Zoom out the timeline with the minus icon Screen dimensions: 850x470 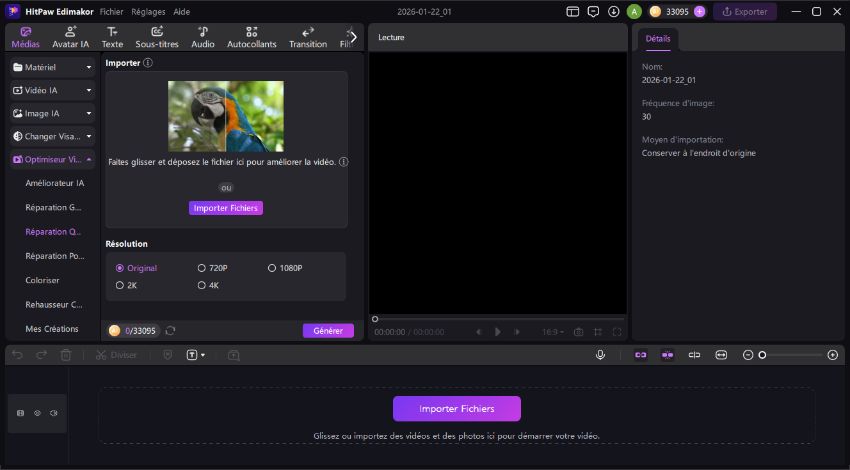pos(748,355)
